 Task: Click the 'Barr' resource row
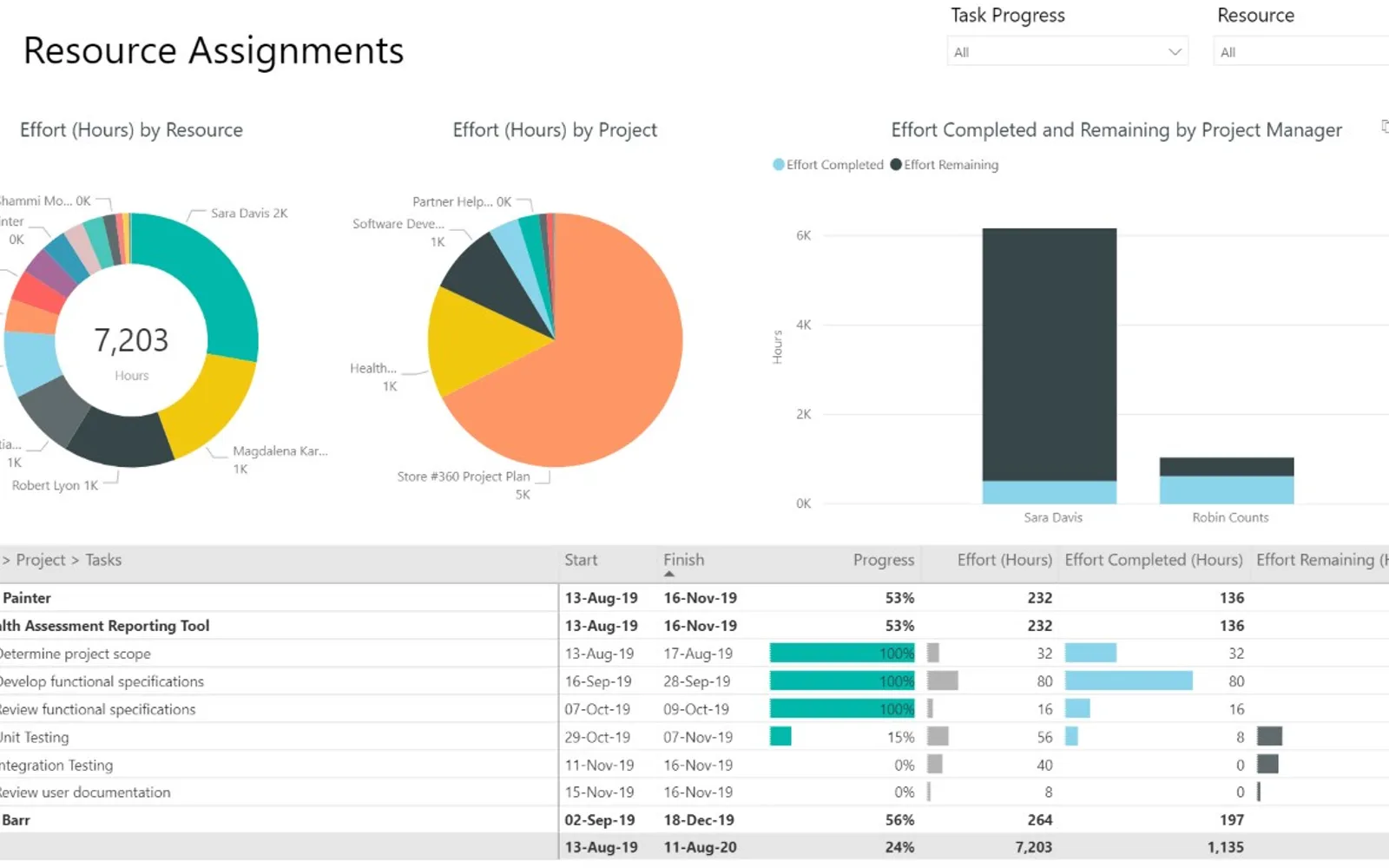point(694,820)
